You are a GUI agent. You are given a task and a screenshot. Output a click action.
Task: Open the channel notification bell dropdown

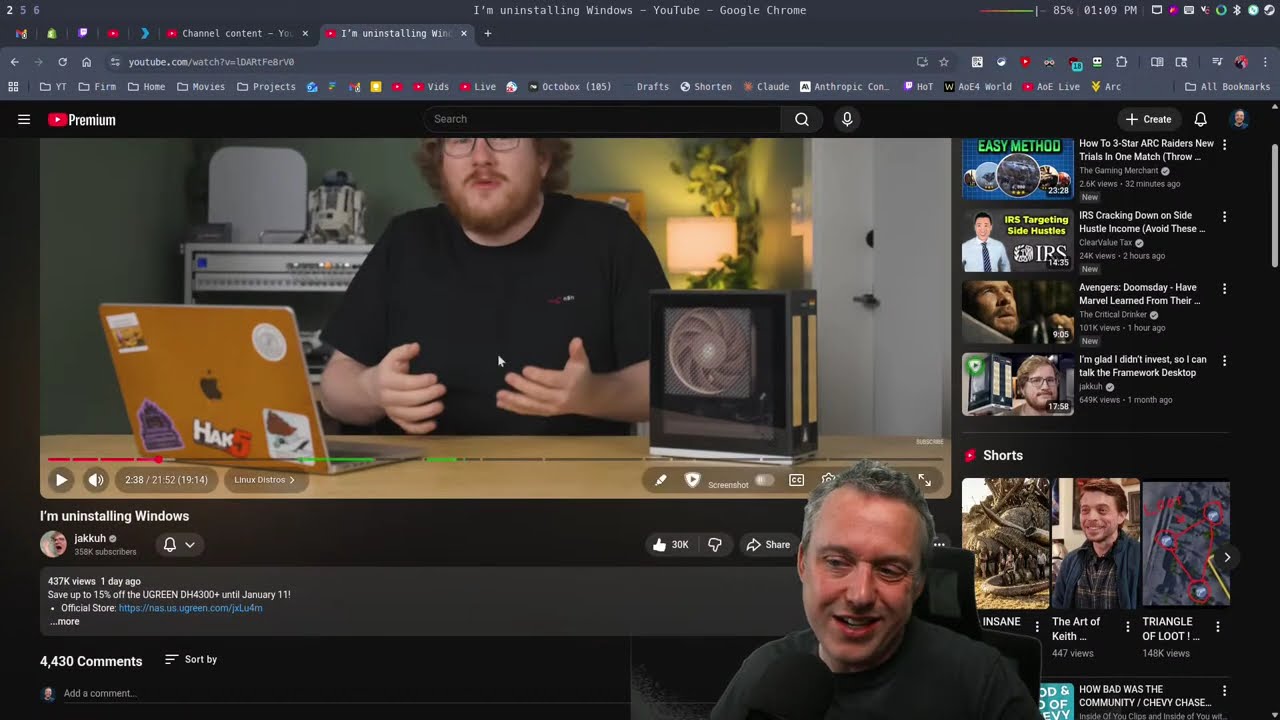(x=179, y=545)
